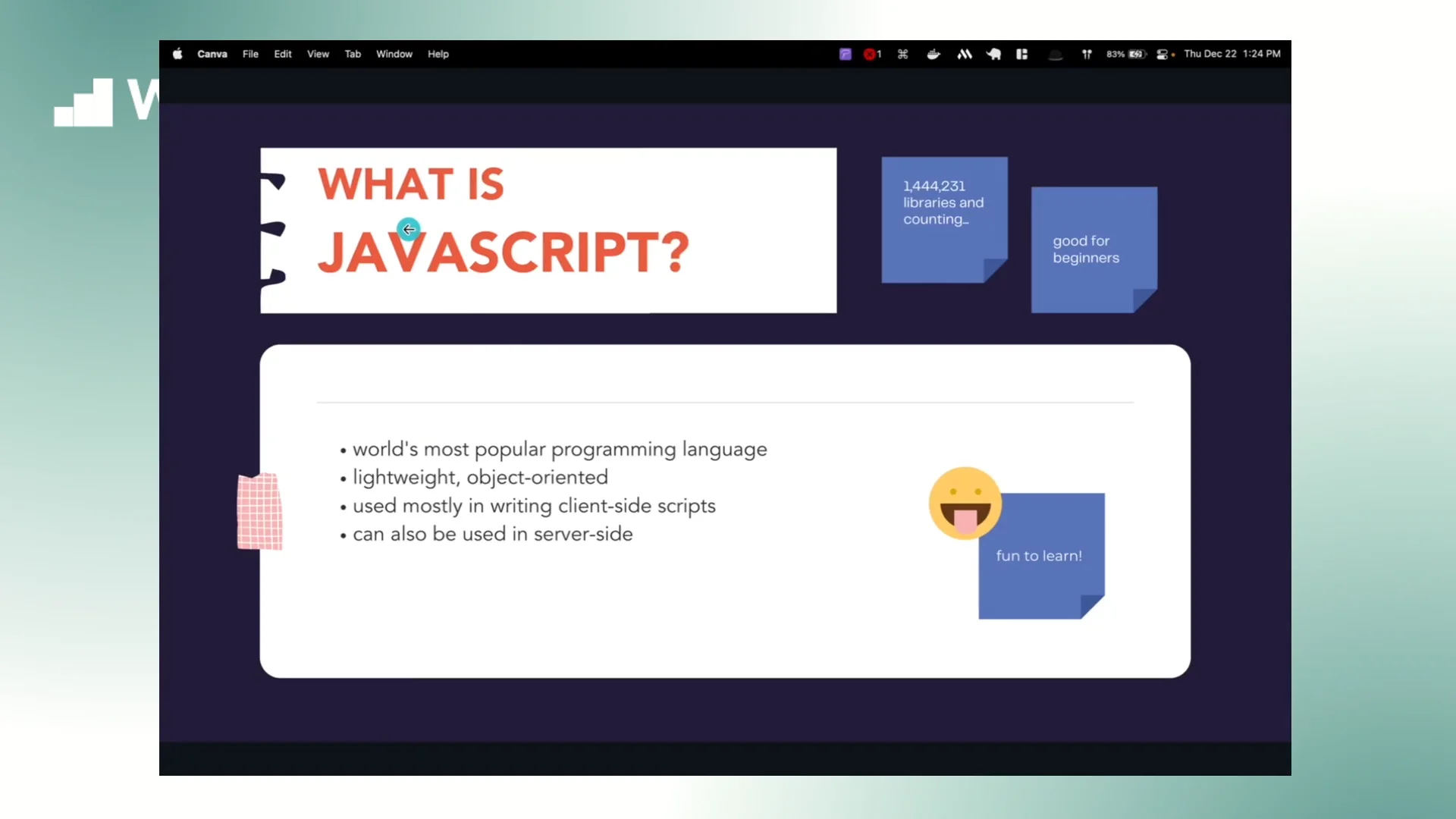The image size is (1456, 819).
Task: Click the teal back arrow button
Action: [409, 229]
